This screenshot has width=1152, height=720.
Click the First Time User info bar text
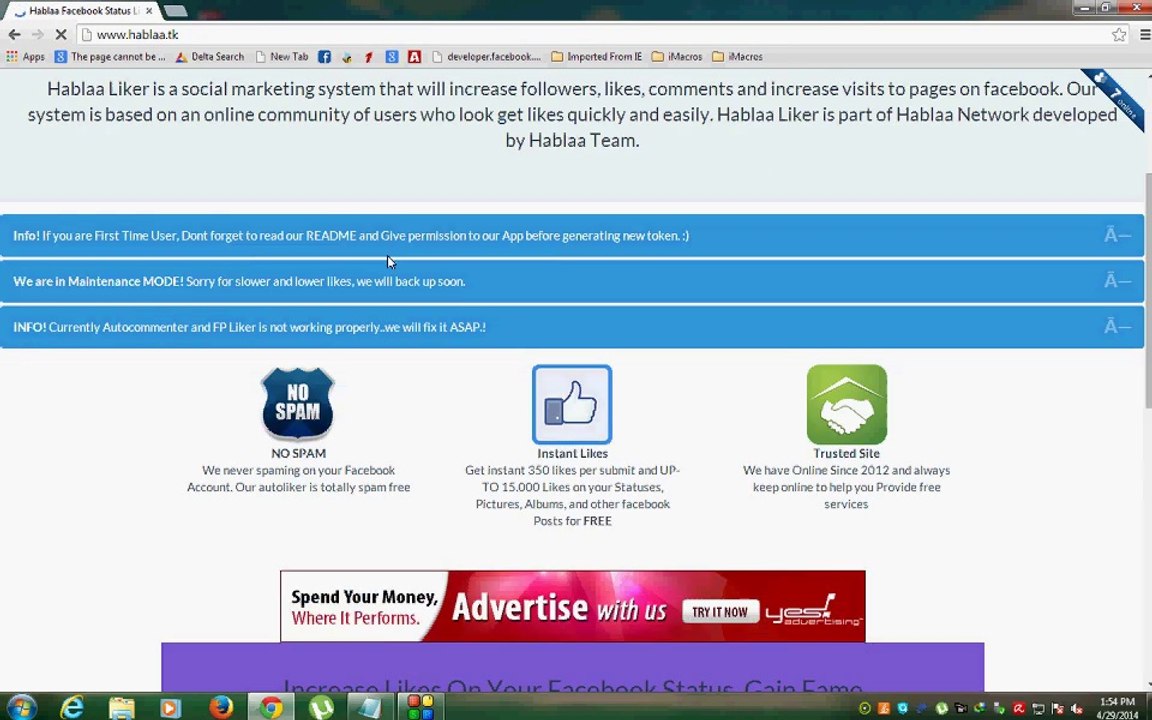(x=351, y=236)
